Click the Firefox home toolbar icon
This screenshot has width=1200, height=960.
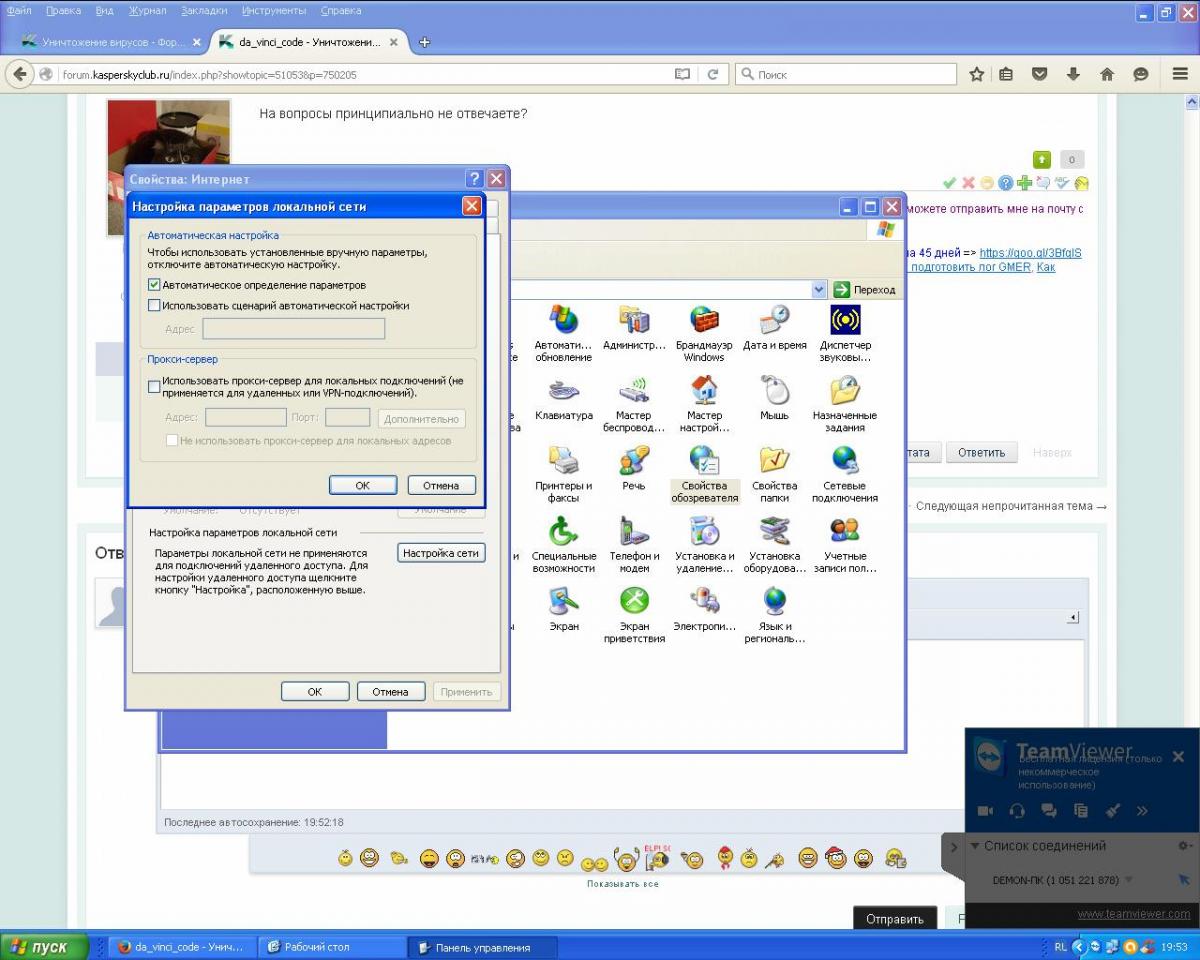click(x=1107, y=74)
